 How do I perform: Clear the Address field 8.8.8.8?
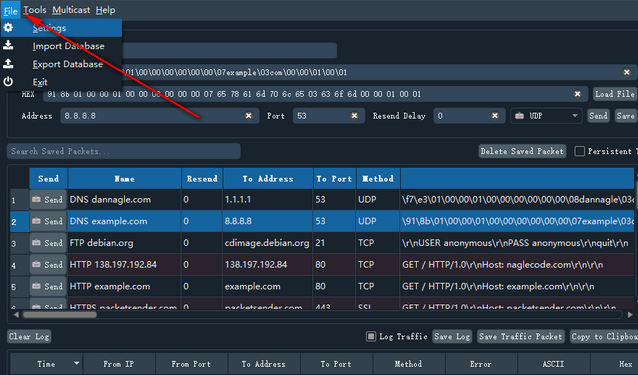coord(249,116)
